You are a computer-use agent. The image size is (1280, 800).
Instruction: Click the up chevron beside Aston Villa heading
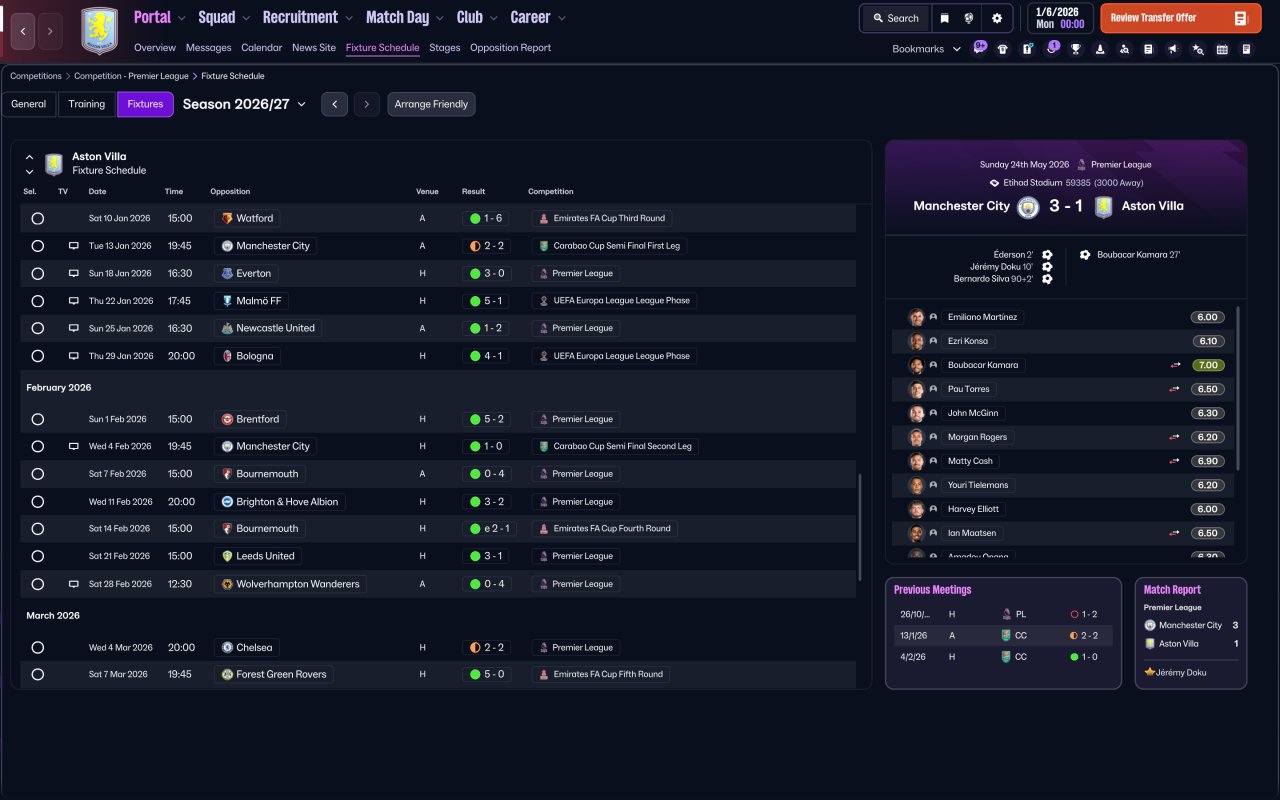point(29,157)
